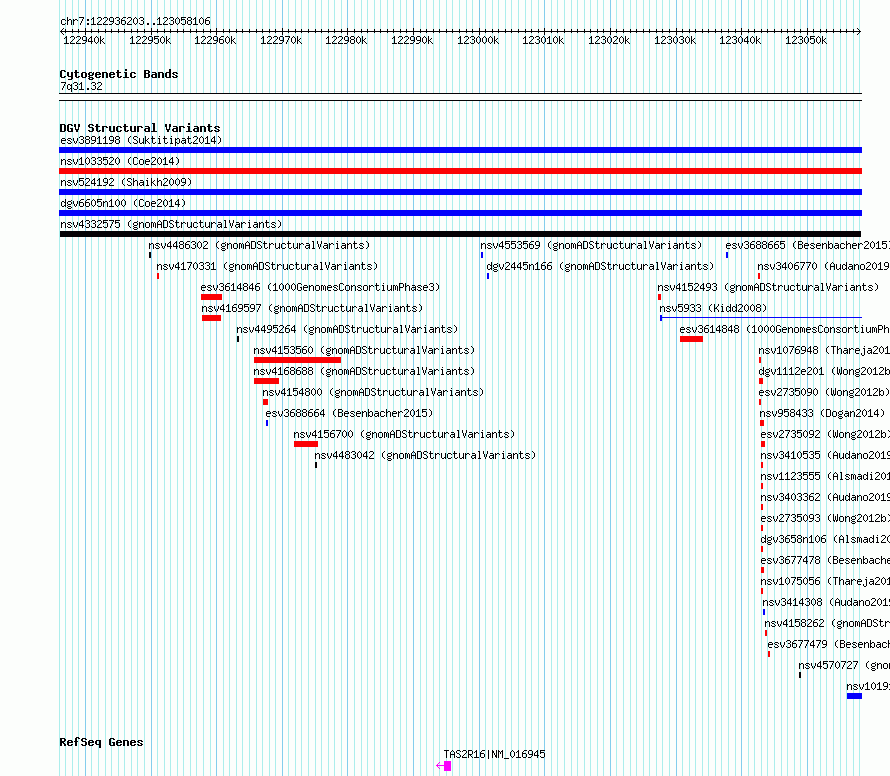Viewport: 890px width, 776px height.
Task: Select the red nsv1033520 (Coe2014) bar
Action: coord(460,171)
